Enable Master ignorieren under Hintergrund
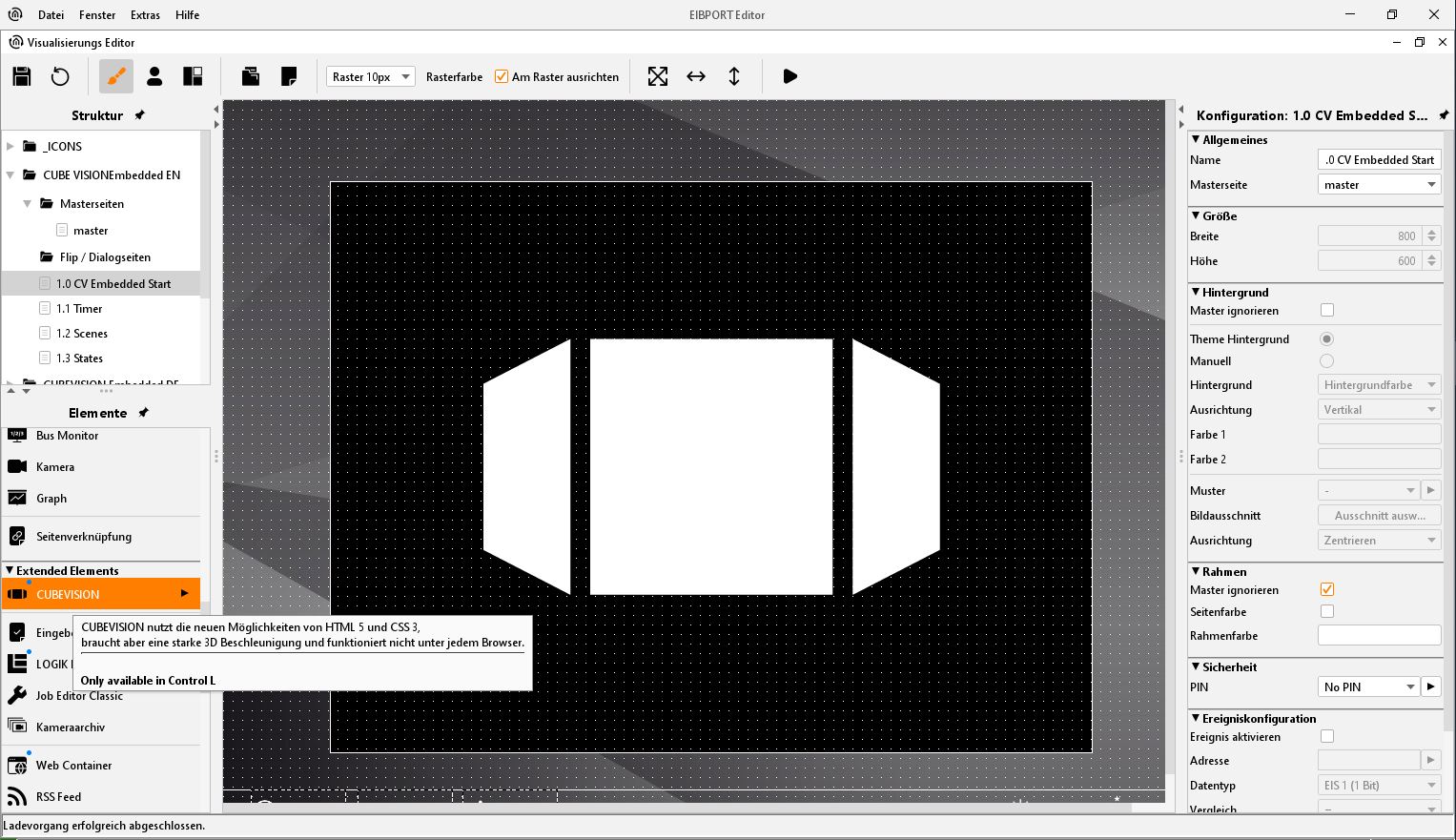This screenshot has width=1456, height=840. coord(1326,310)
